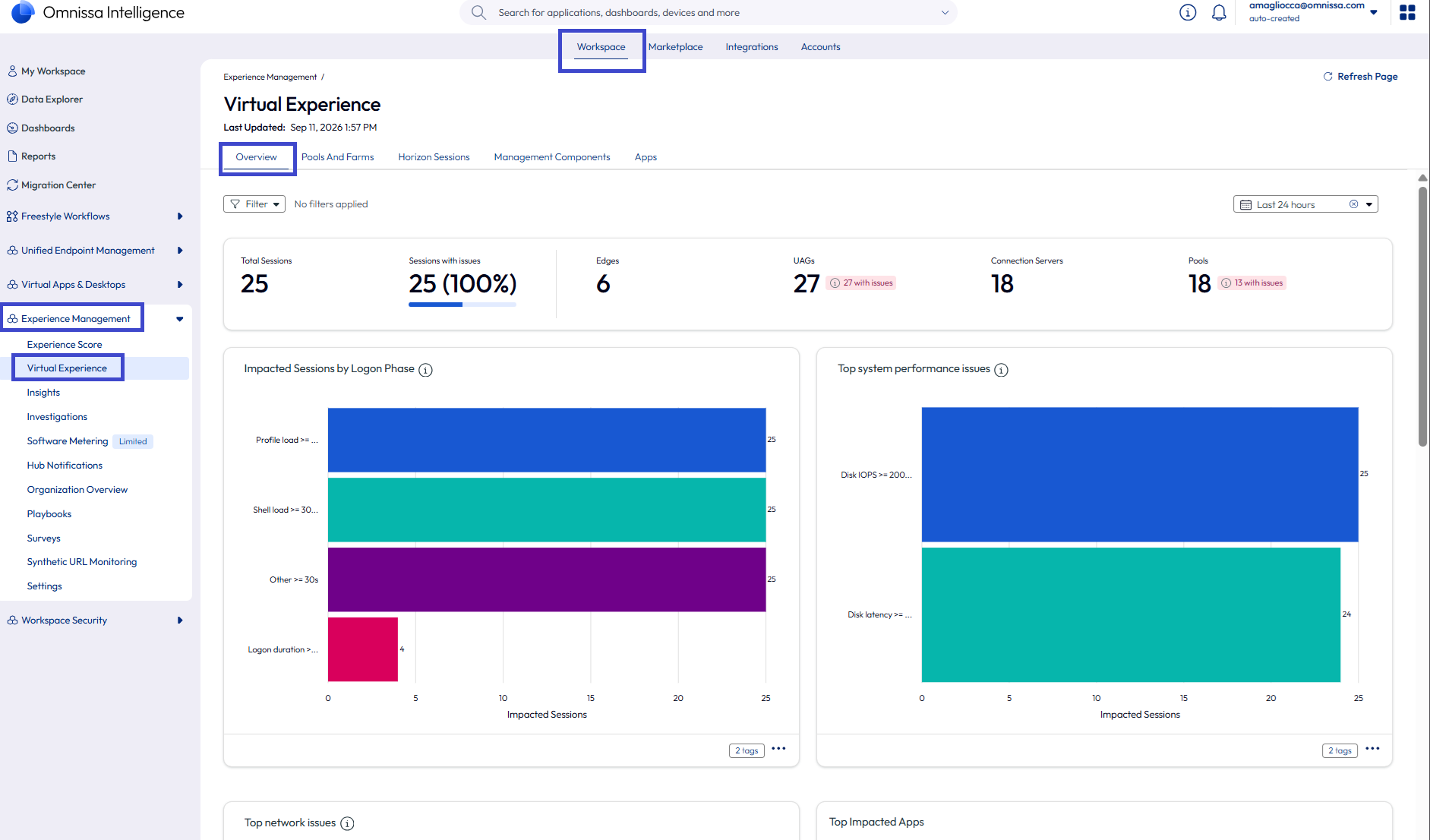The height and width of the screenshot is (840, 1430).
Task: Click the Freestyle Workflows icon
Action: click(x=12, y=216)
